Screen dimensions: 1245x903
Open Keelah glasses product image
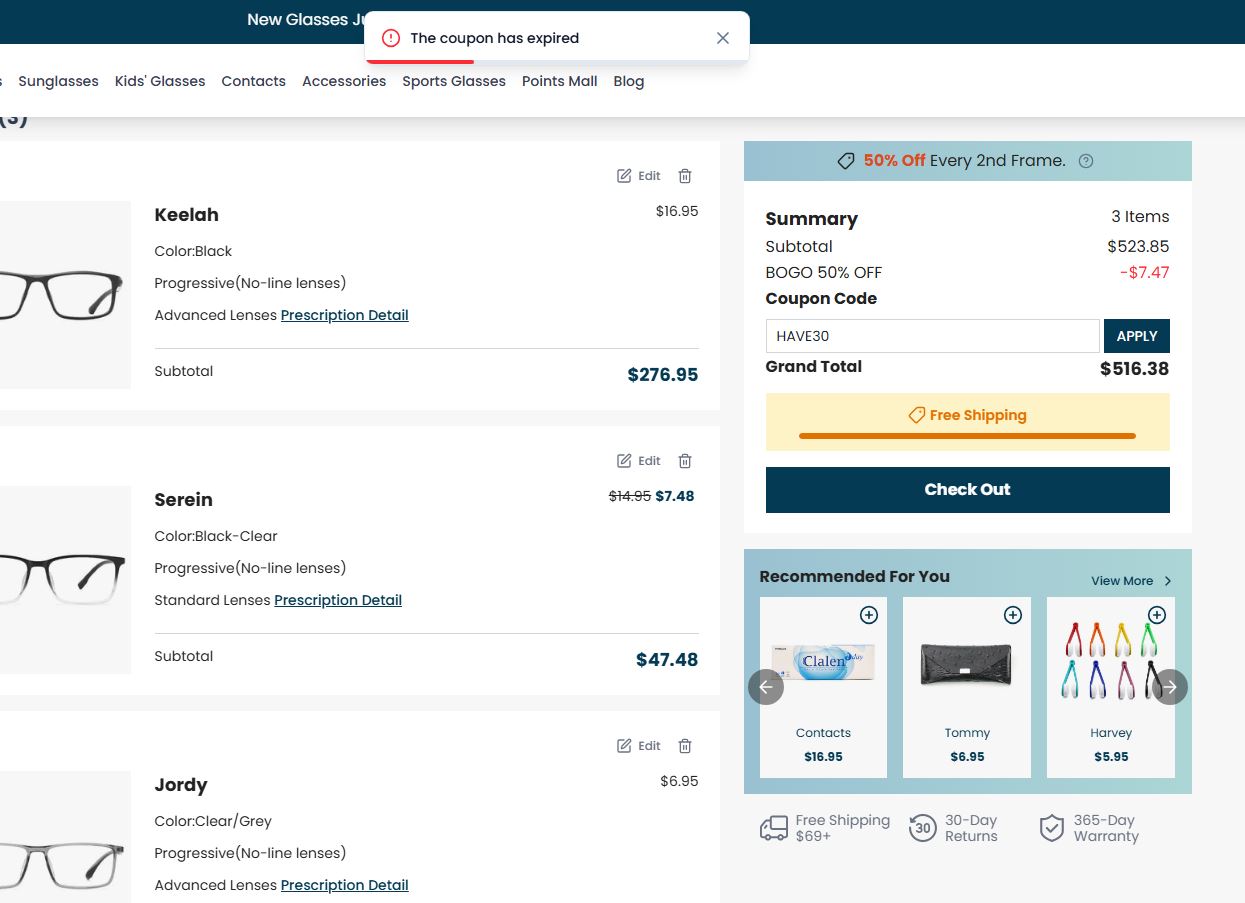coord(65,295)
